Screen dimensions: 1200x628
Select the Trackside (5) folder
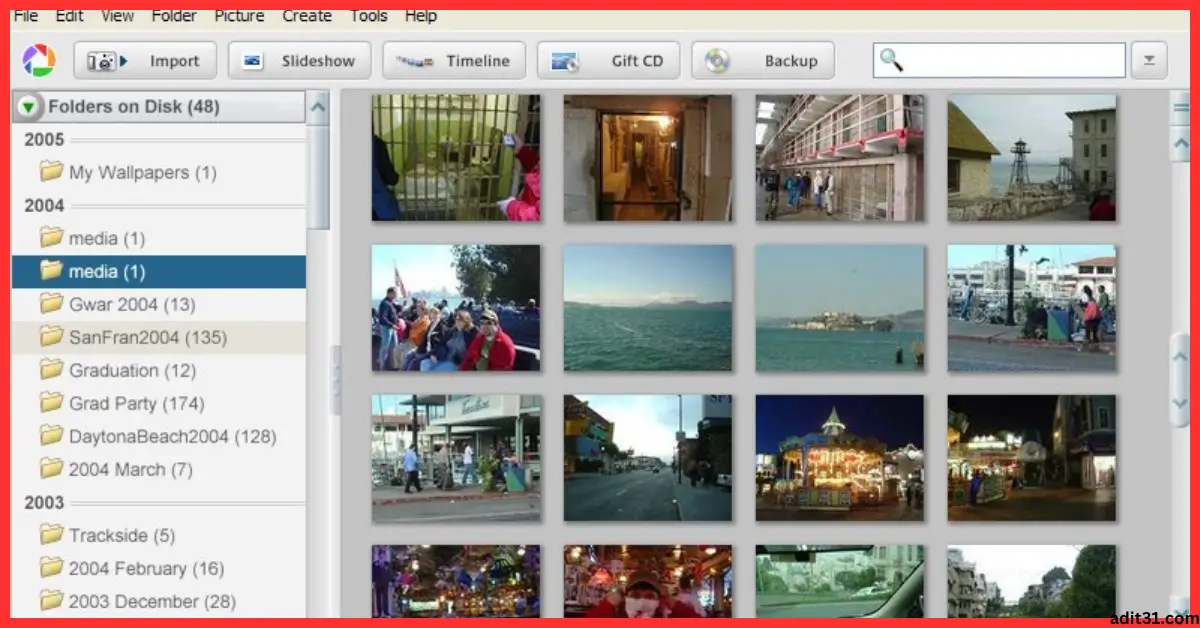pyautogui.click(x=159, y=535)
